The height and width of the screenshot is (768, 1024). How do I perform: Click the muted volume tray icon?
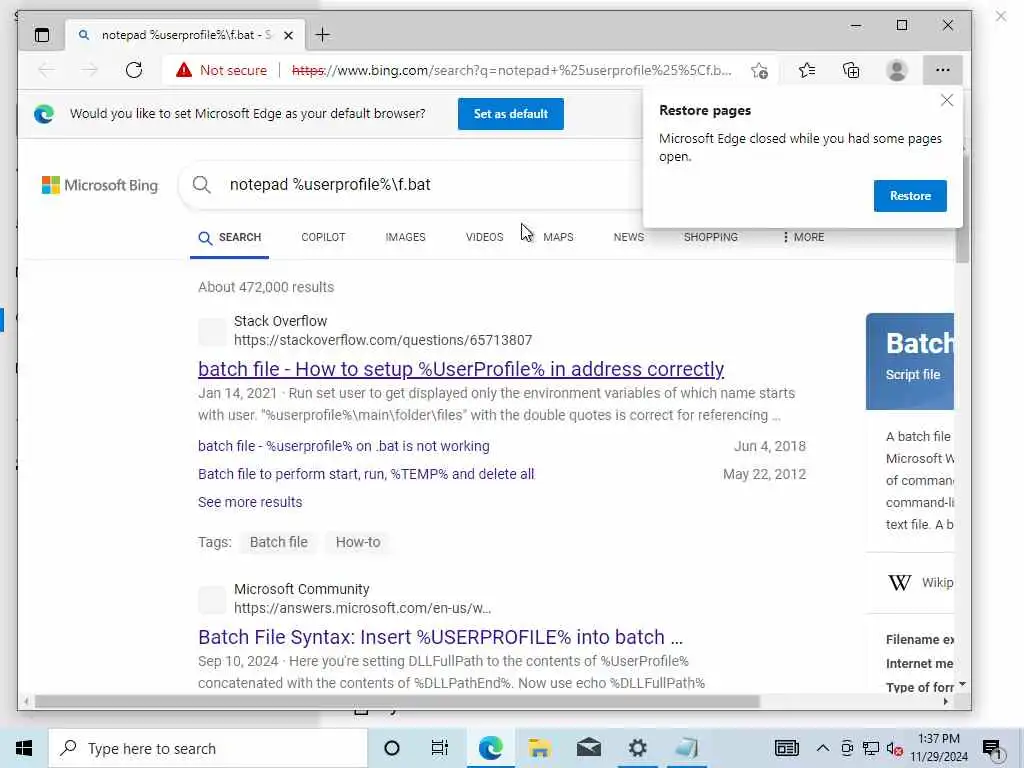pyautogui.click(x=895, y=748)
